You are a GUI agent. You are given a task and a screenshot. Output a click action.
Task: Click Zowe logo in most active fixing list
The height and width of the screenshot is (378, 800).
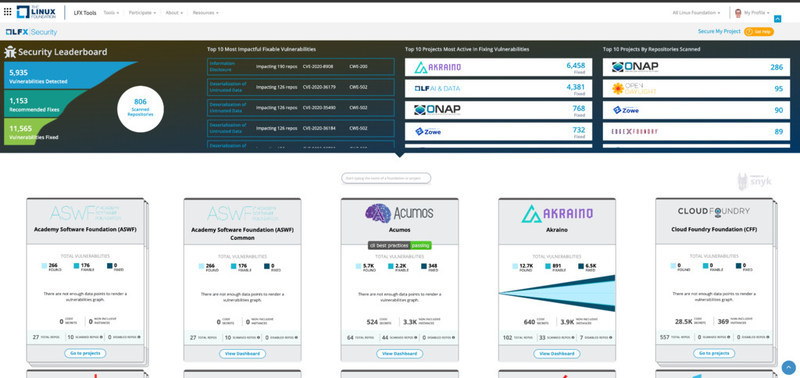pos(428,131)
